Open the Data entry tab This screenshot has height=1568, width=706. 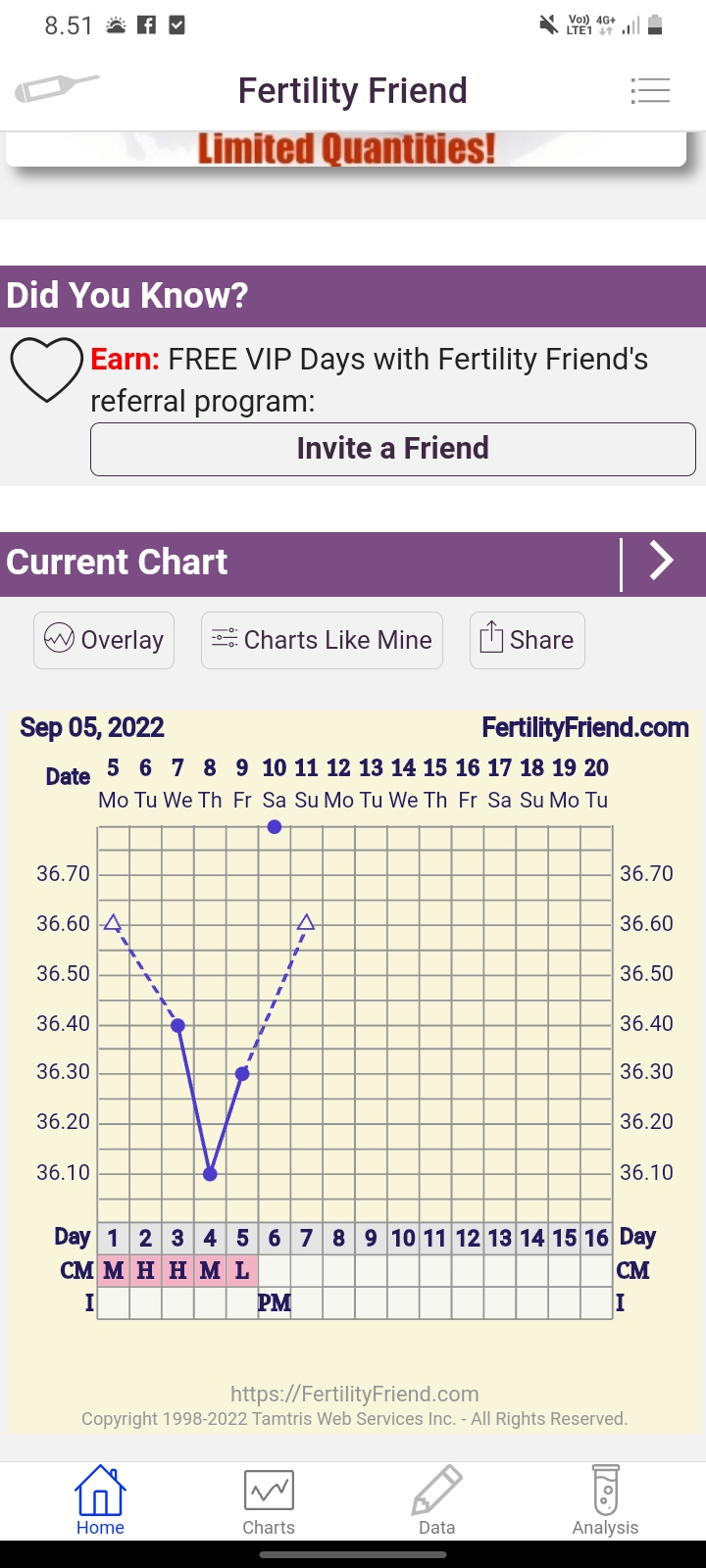436,1499
